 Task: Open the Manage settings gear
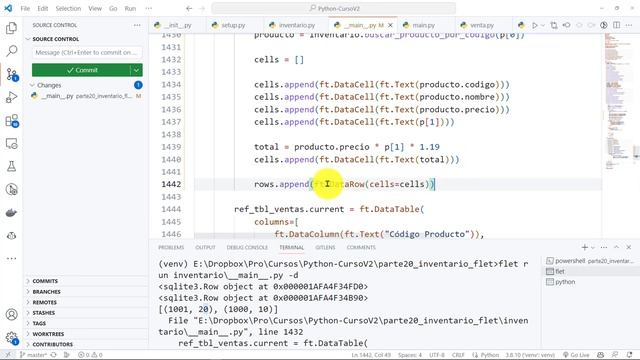tap(11, 338)
